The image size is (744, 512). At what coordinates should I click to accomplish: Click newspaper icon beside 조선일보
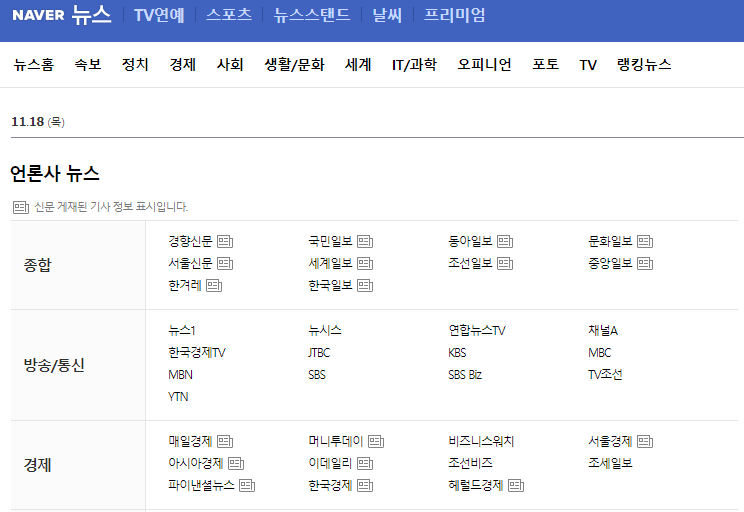tap(505, 263)
